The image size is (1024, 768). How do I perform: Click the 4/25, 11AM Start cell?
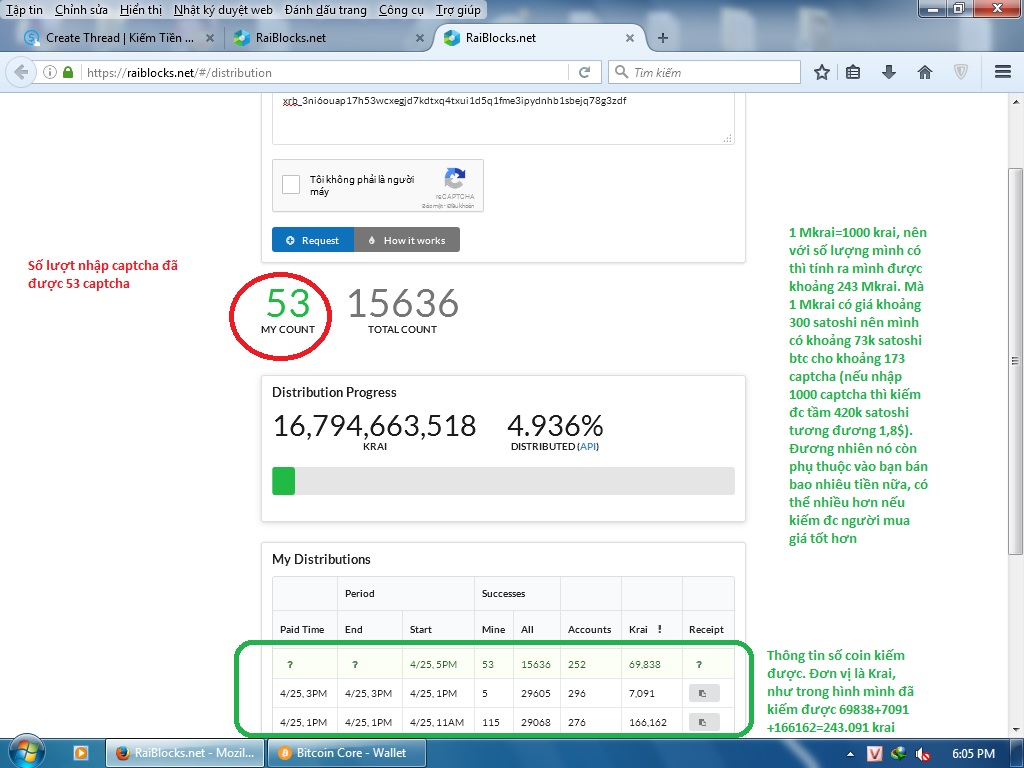pyautogui.click(x=436, y=722)
